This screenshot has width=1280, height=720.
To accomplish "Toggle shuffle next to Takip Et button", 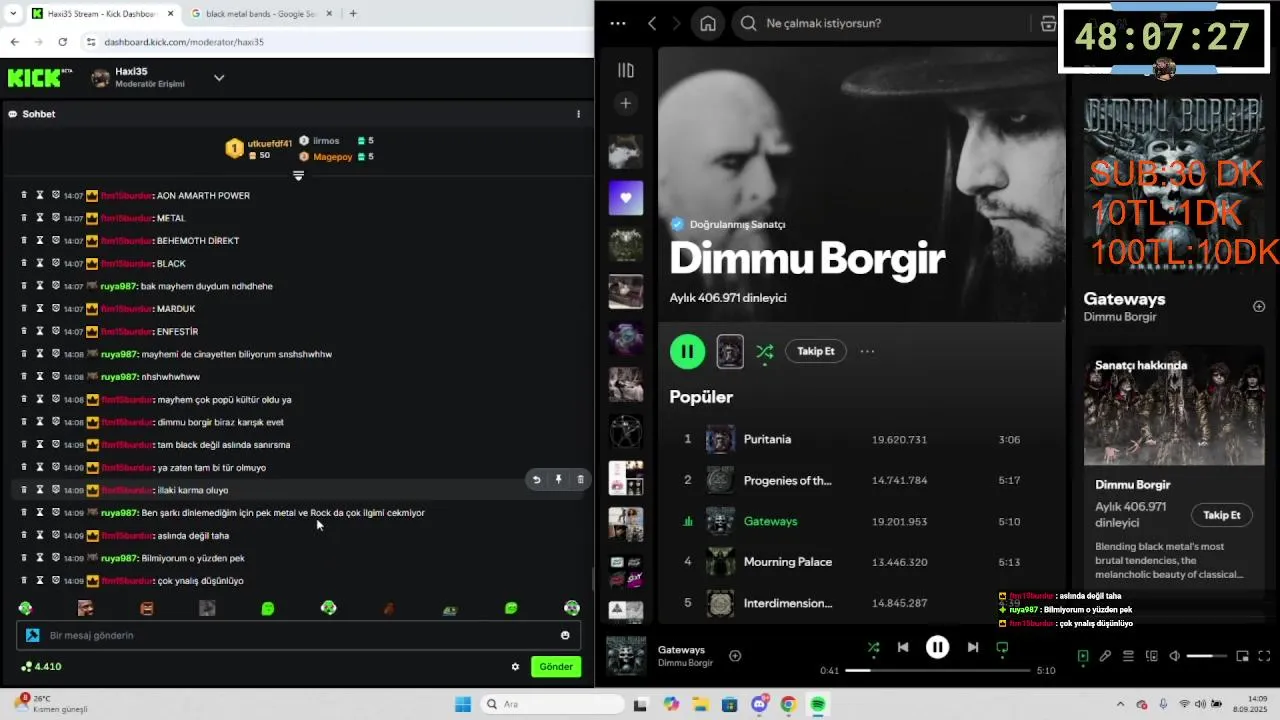I will [x=765, y=351].
